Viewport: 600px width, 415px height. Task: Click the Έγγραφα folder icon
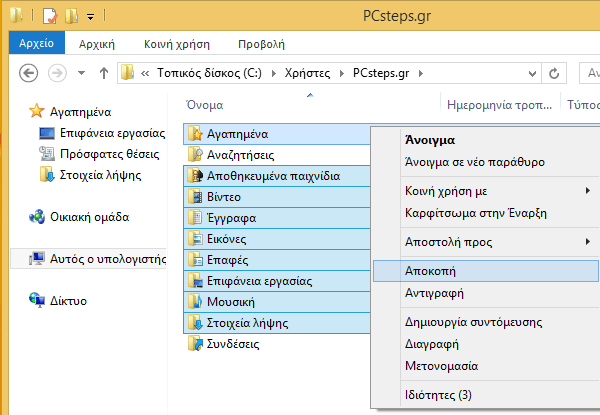pyautogui.click(x=195, y=218)
